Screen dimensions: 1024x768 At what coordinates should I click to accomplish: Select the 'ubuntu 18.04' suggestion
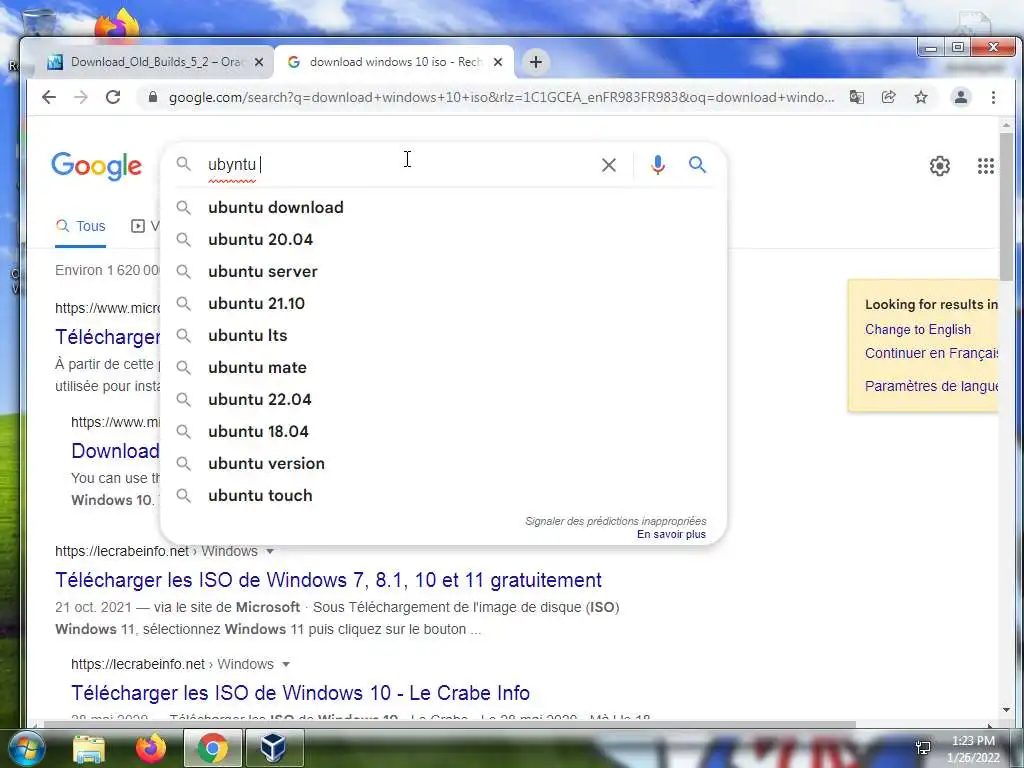tap(443, 432)
